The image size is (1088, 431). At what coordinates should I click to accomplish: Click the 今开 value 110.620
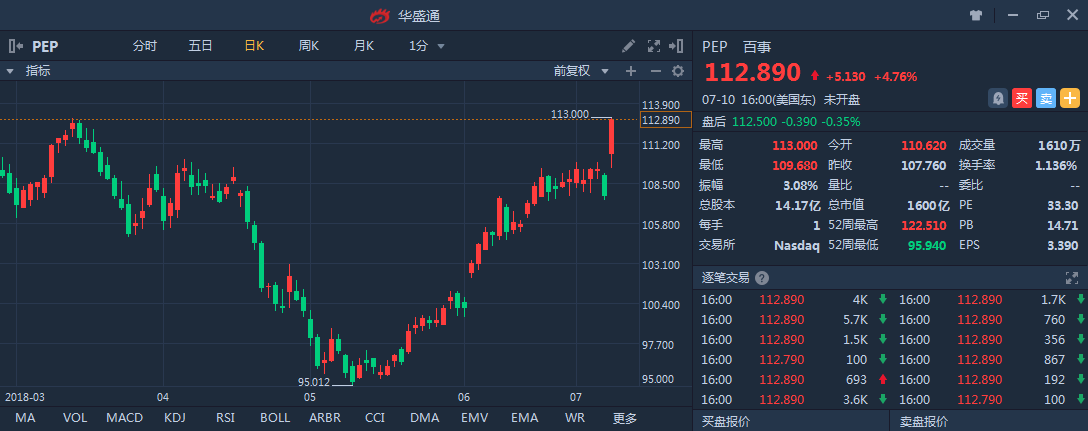(x=924, y=145)
